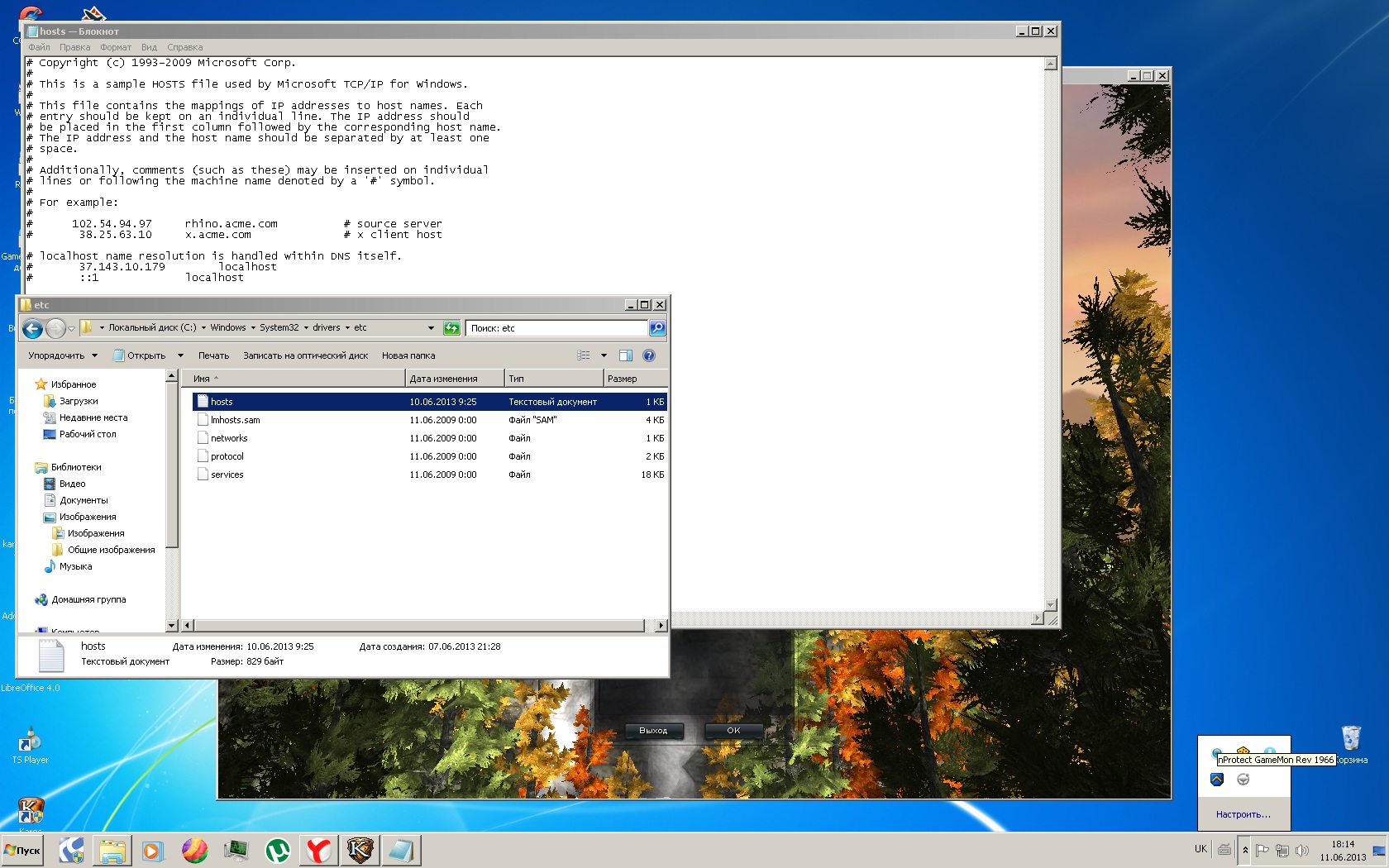1389x868 pixels.
Task: Click volume speaker tray icon
Action: click(1302, 851)
